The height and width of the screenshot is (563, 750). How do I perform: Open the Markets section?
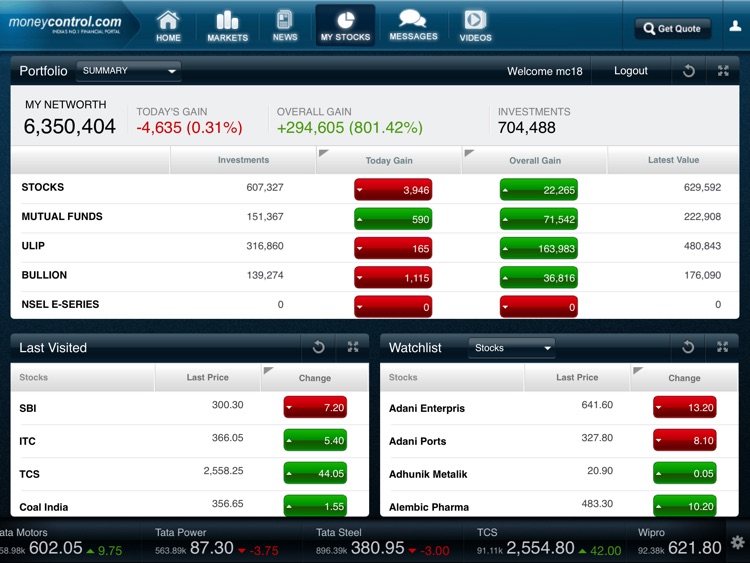tap(227, 26)
